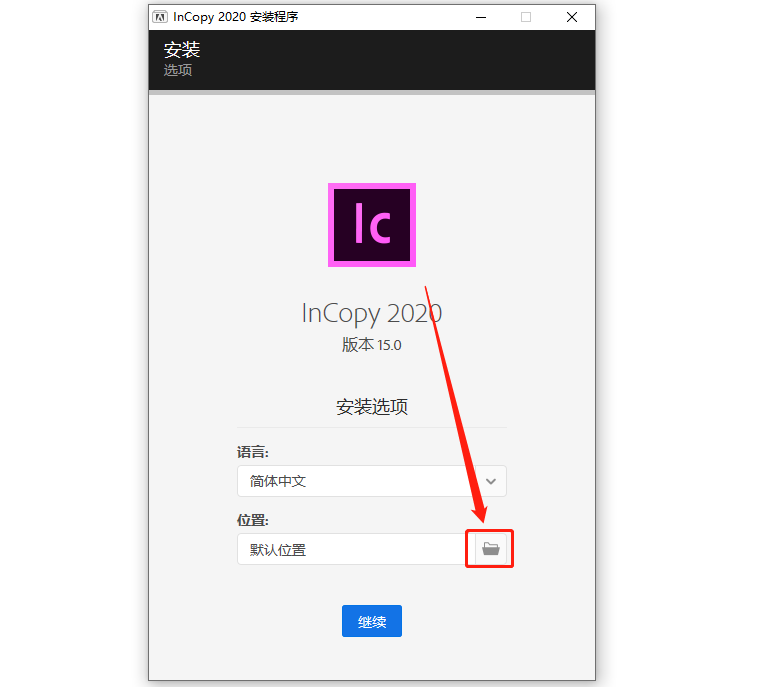This screenshot has width=776, height=687.
Task: Click the InCopy 2020 product name text
Action: [372, 314]
